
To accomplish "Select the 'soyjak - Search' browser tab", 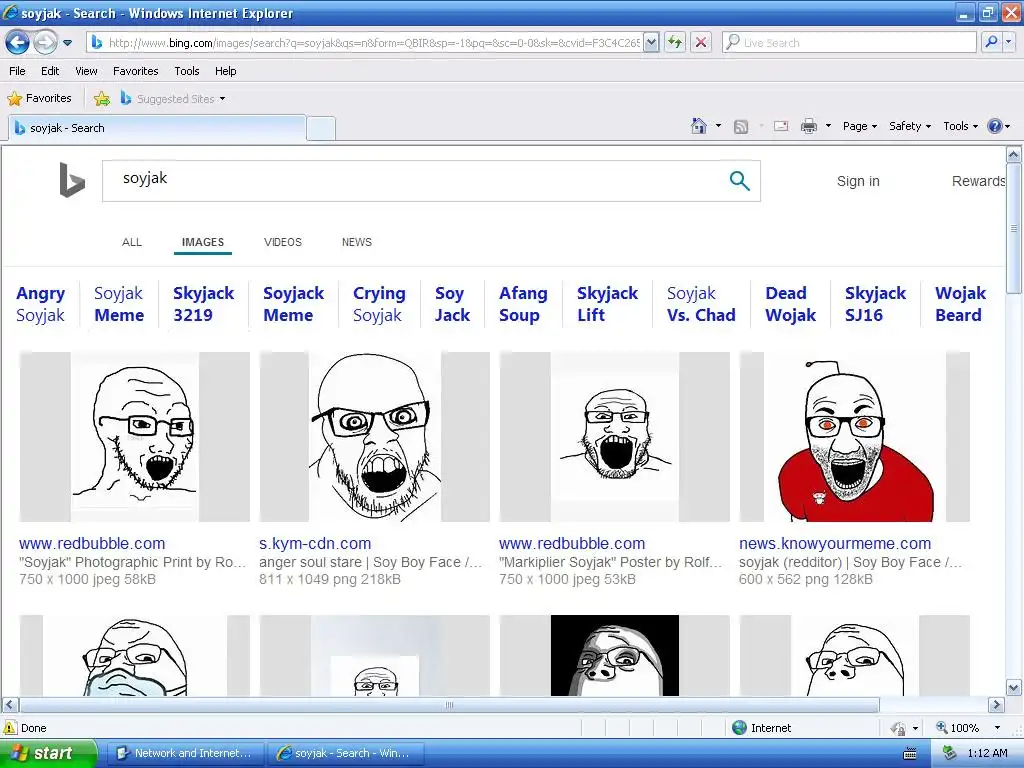I will (157, 128).
